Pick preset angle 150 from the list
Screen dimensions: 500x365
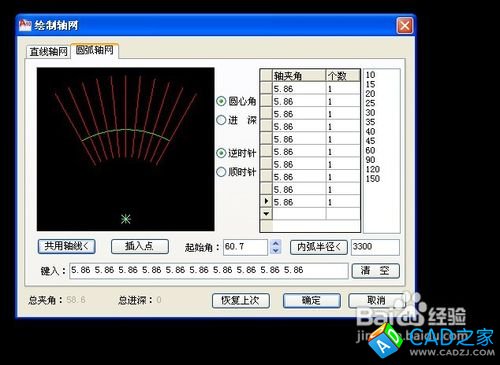(x=372, y=179)
